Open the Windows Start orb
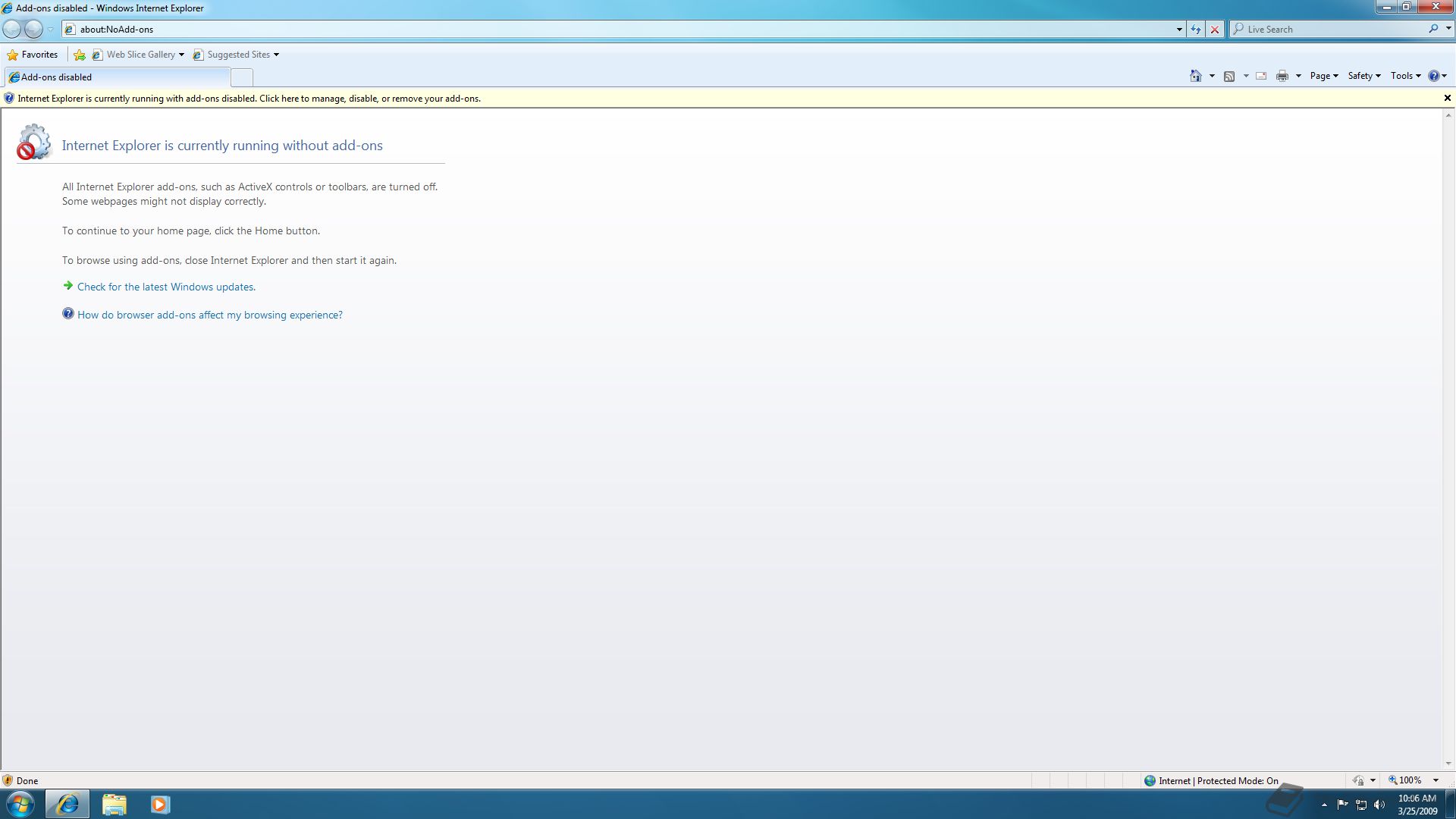Image resolution: width=1456 pixels, height=819 pixels. (20, 804)
